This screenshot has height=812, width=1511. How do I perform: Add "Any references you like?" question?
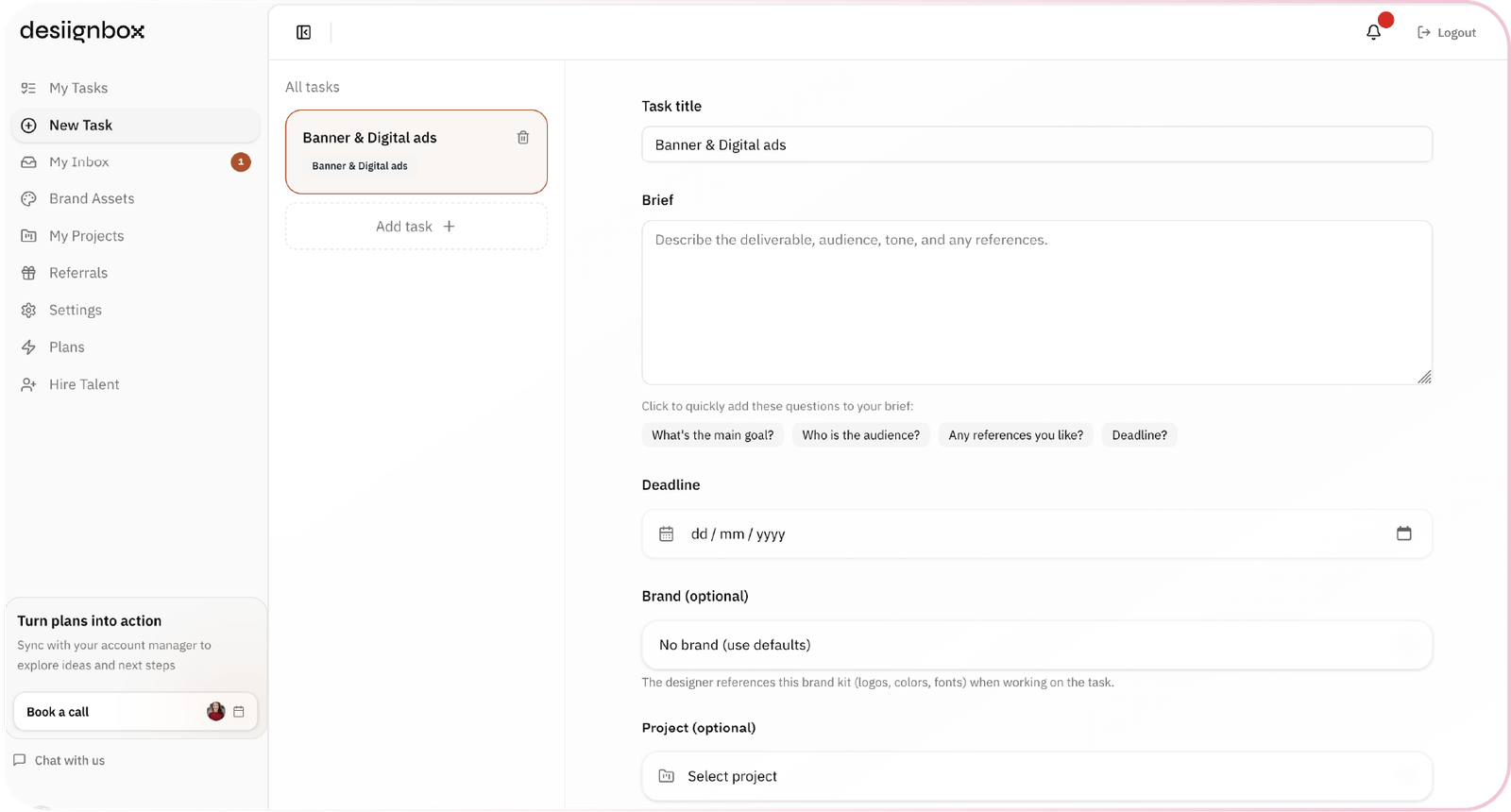click(1016, 435)
